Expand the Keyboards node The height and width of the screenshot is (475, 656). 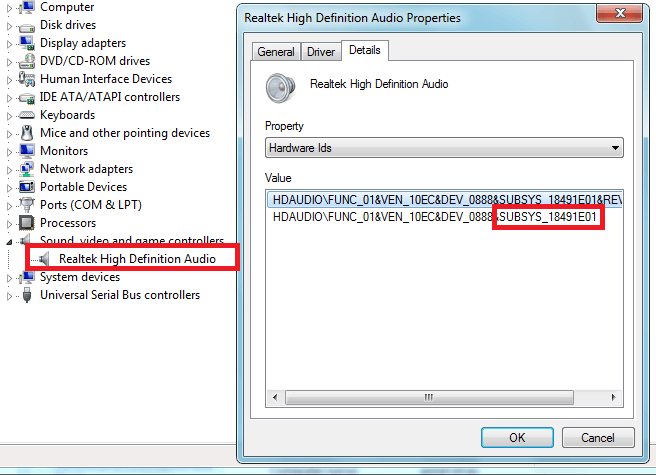[x=9, y=116]
